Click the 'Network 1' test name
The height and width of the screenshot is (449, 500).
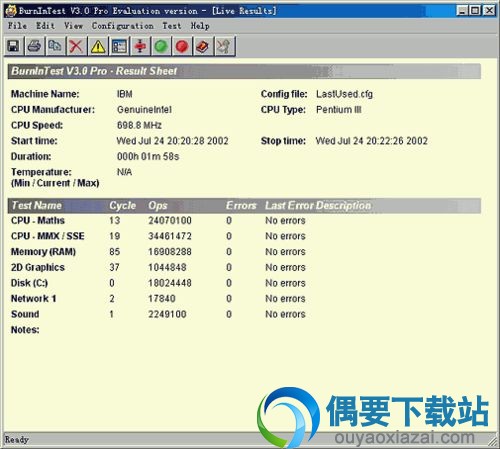(33, 298)
